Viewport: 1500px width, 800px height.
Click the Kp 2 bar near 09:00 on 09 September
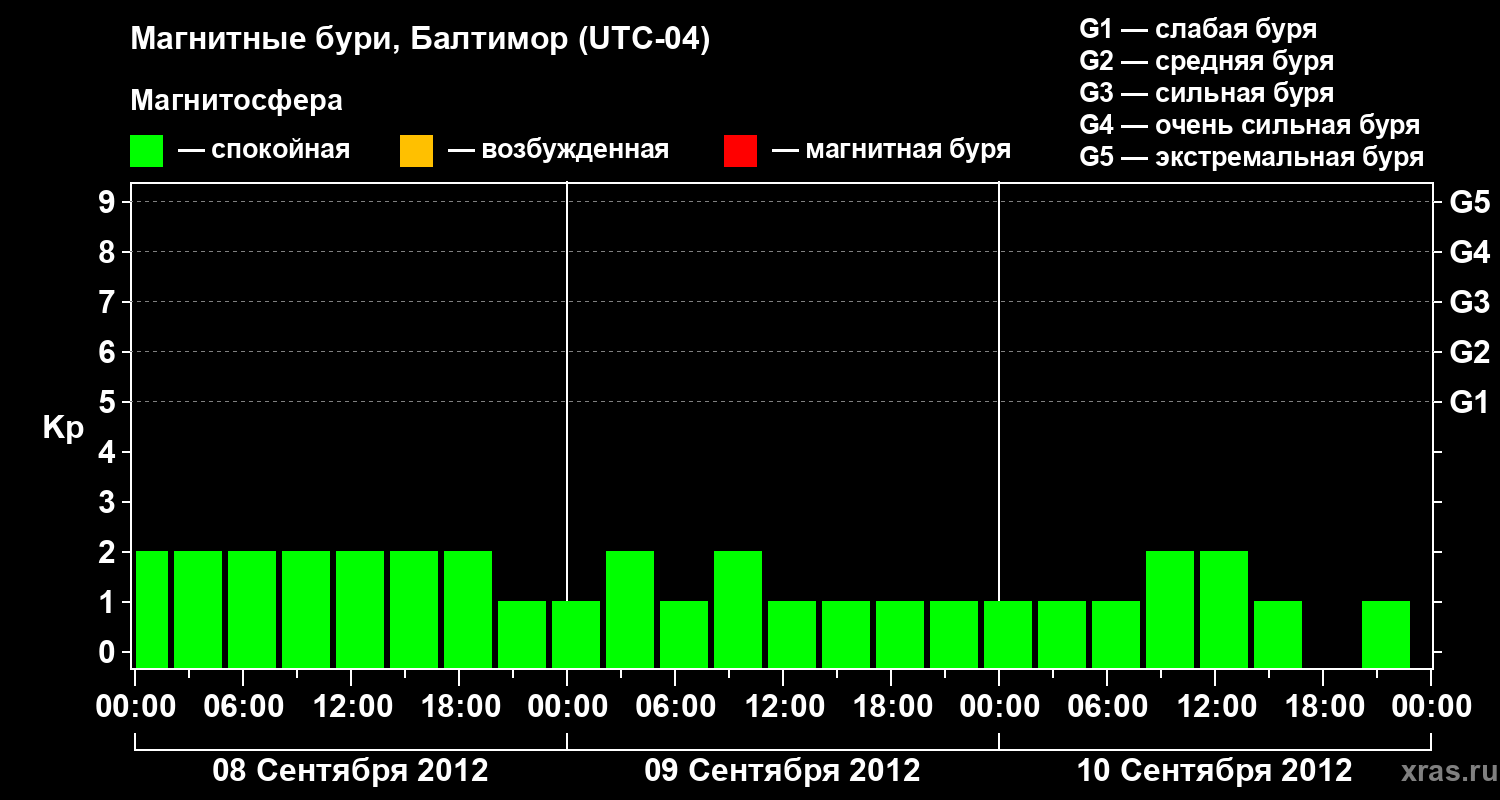pos(738,609)
